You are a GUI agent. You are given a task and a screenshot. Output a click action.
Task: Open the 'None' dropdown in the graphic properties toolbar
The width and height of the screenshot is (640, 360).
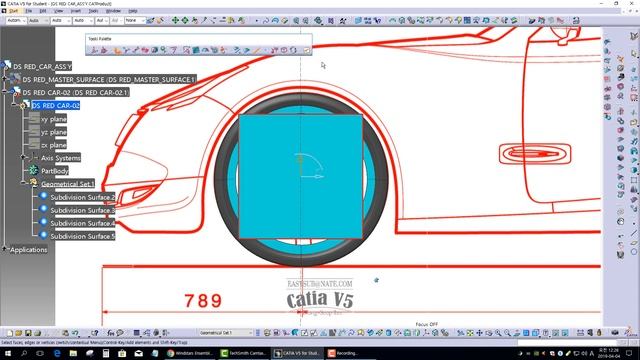point(135,20)
